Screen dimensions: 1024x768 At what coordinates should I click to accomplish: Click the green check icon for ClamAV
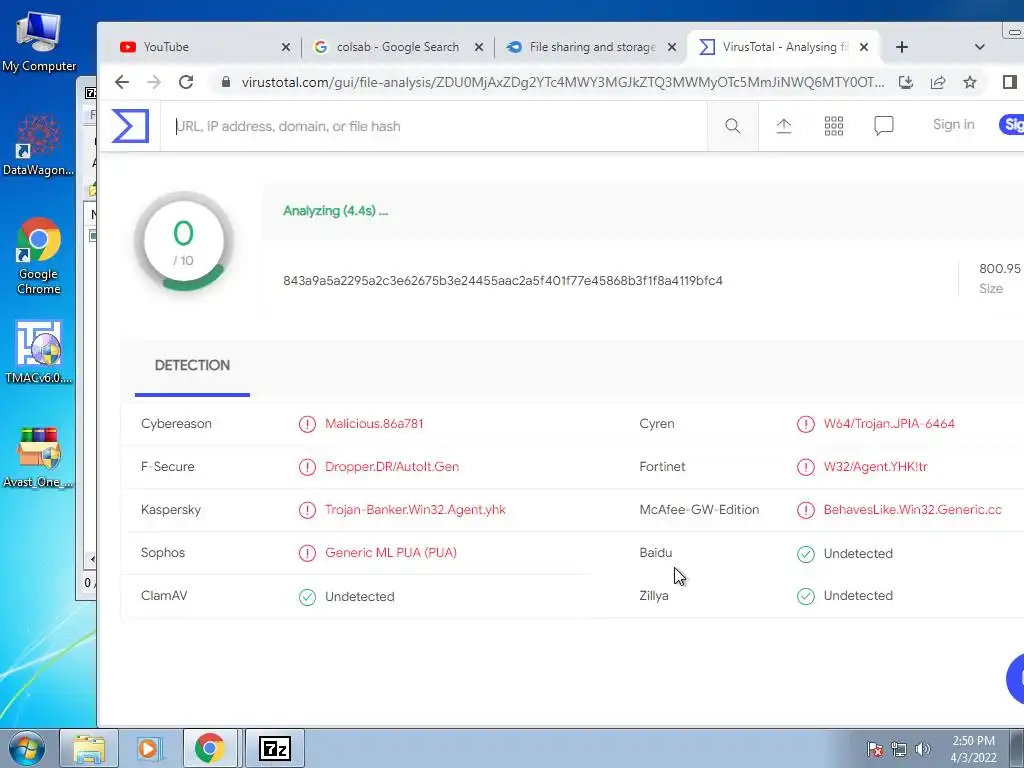pos(307,597)
